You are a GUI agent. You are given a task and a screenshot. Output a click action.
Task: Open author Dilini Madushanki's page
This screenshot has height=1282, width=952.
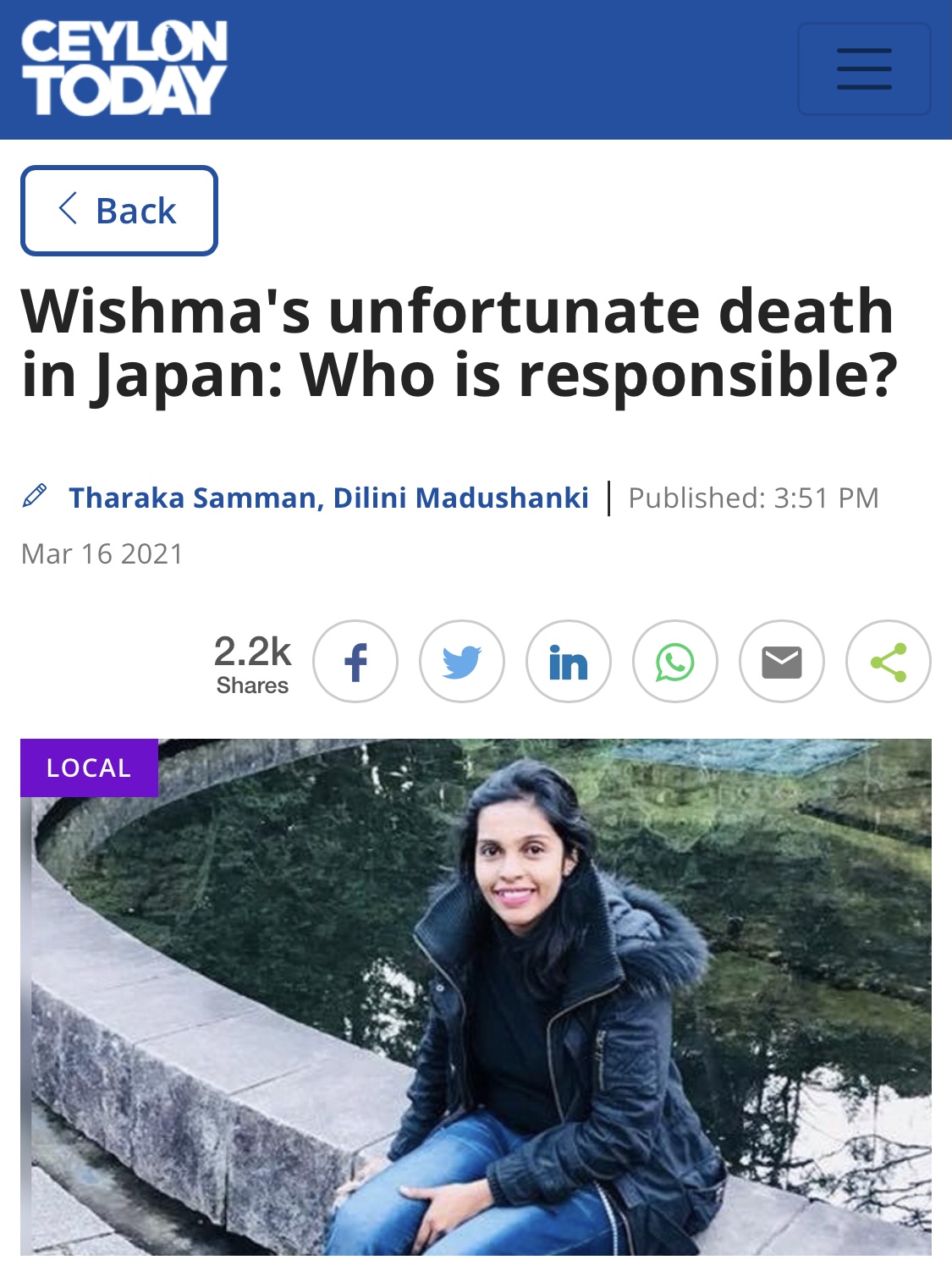click(x=461, y=498)
